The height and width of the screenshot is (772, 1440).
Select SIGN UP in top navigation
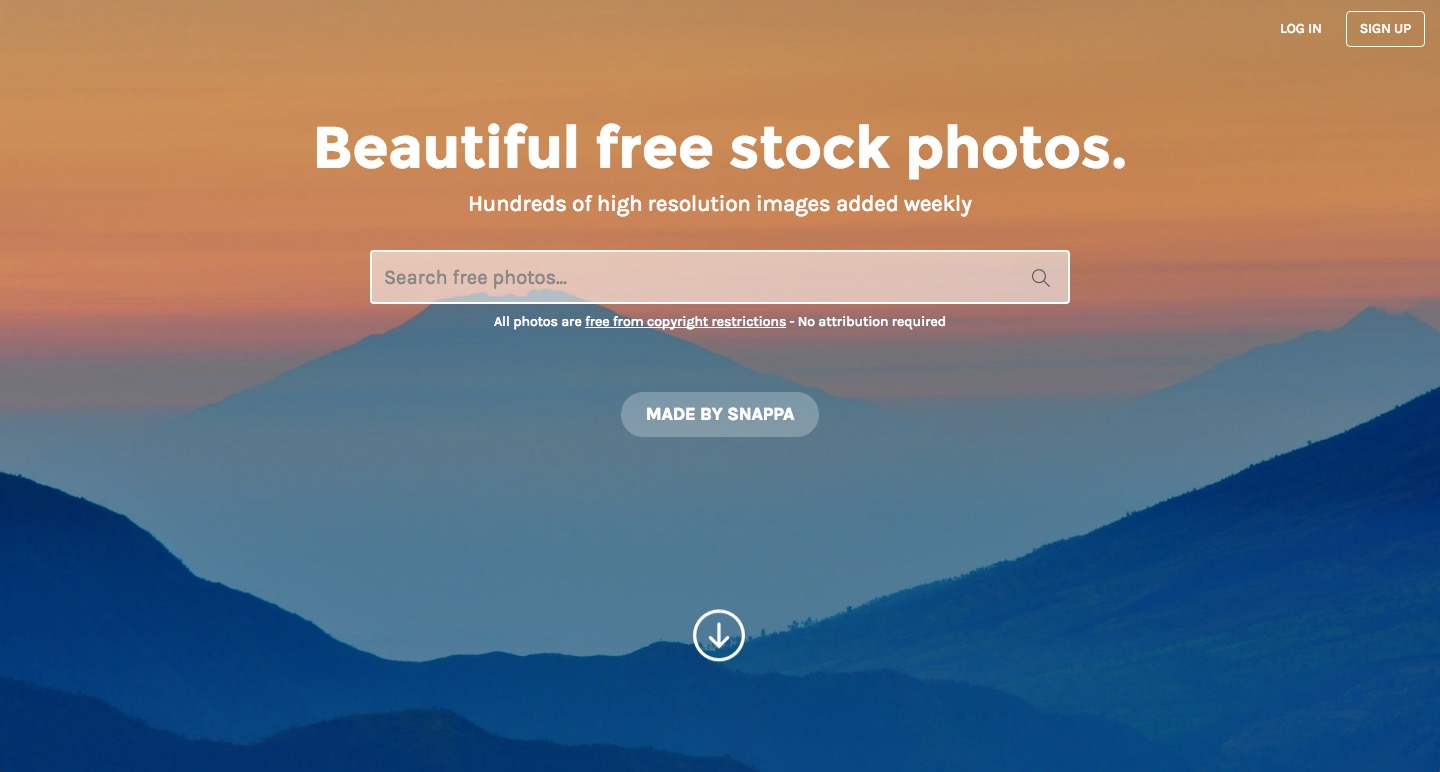(x=1385, y=29)
